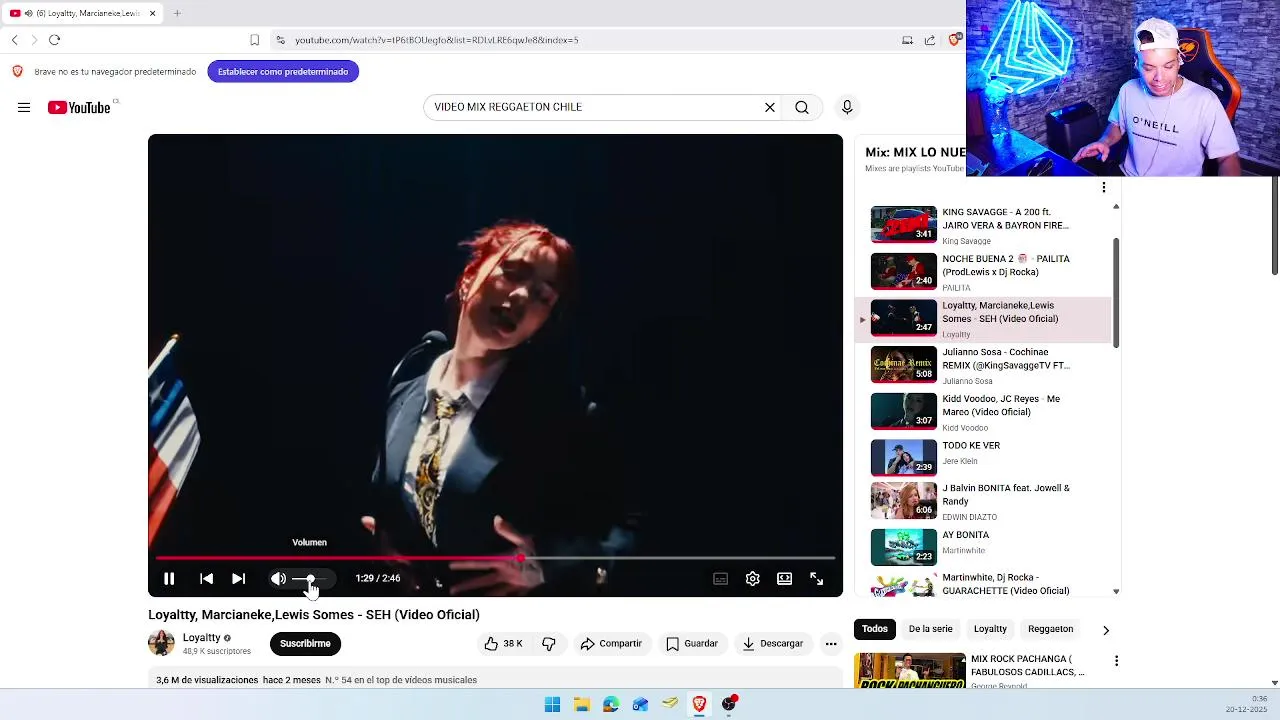This screenshot has height=720, width=1280.
Task: Bookmark this page icon
Action: click(x=254, y=40)
